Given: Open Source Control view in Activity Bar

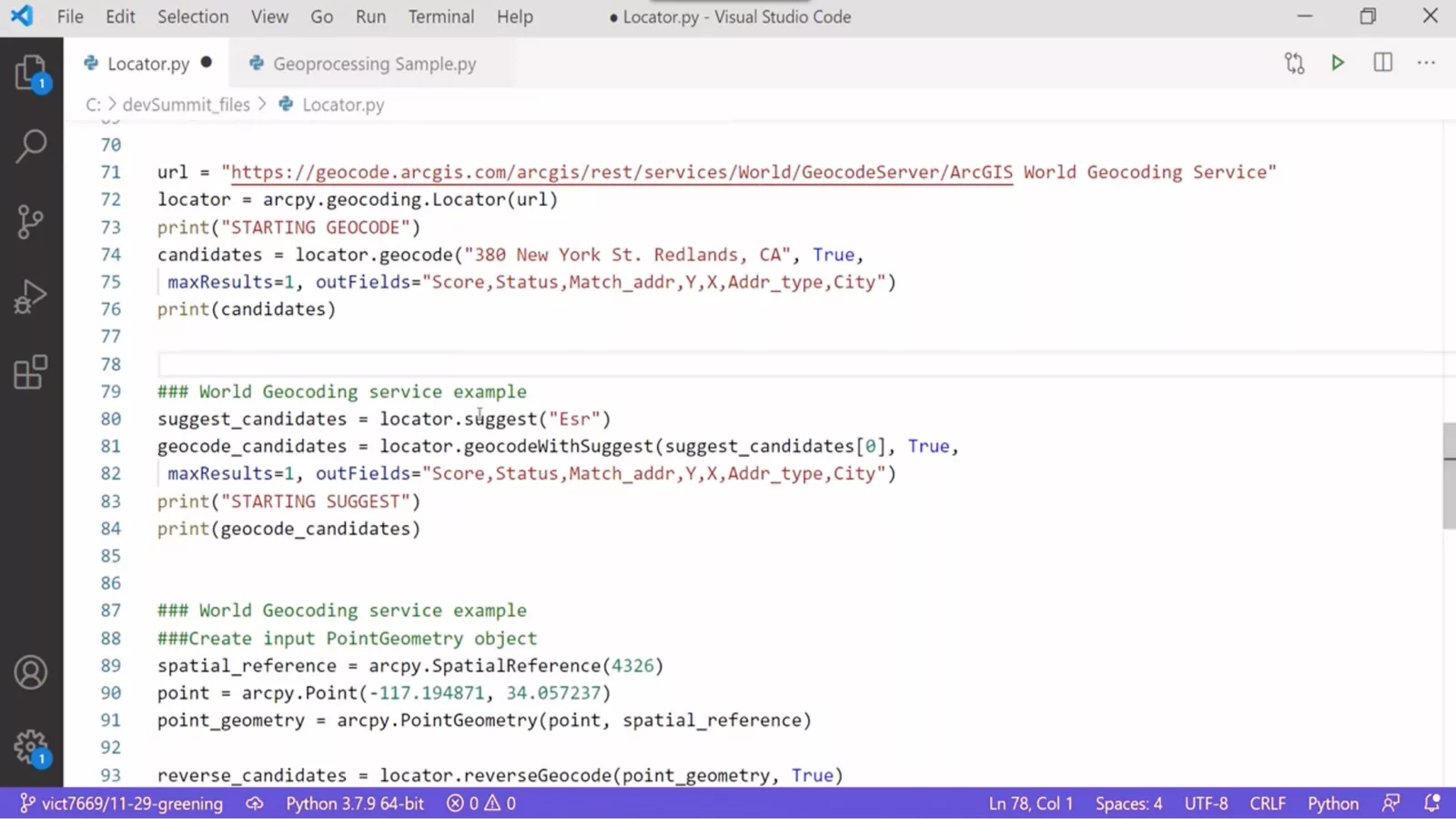Looking at the screenshot, I should click(31, 221).
